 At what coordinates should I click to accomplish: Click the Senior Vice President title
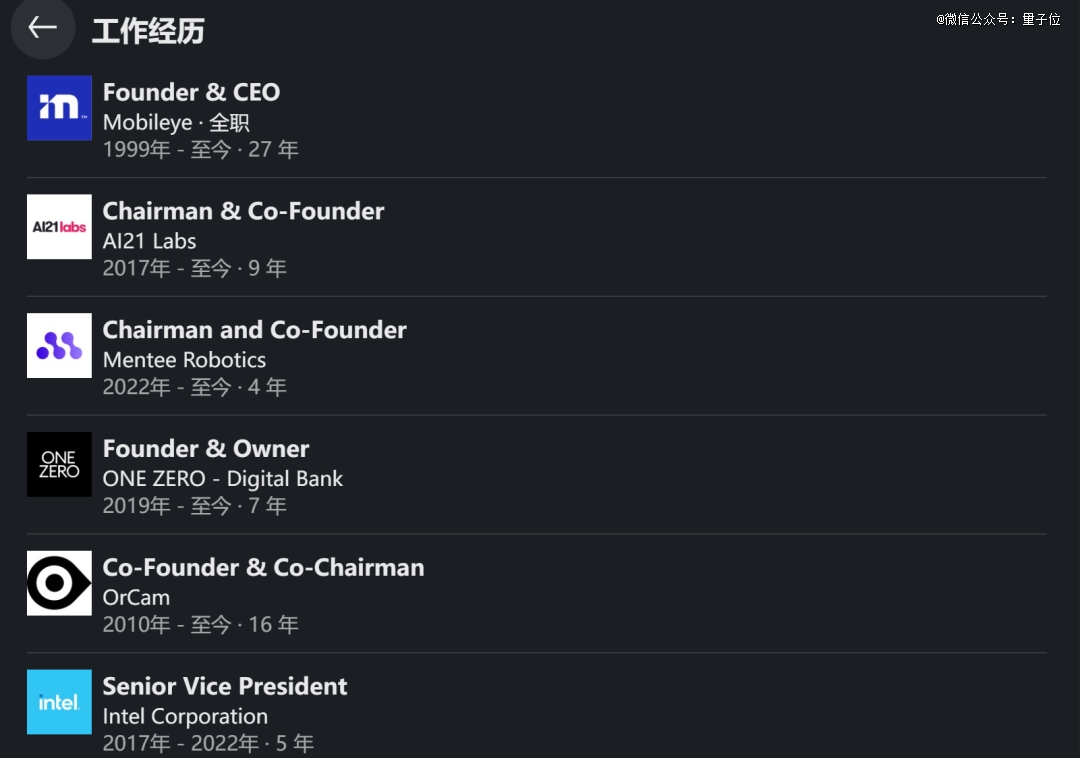tap(224, 687)
